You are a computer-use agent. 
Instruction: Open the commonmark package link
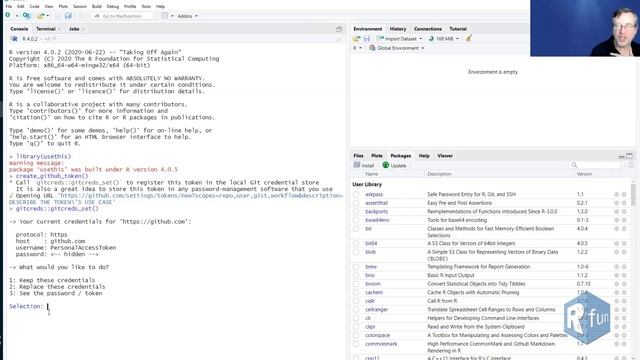[381, 344]
